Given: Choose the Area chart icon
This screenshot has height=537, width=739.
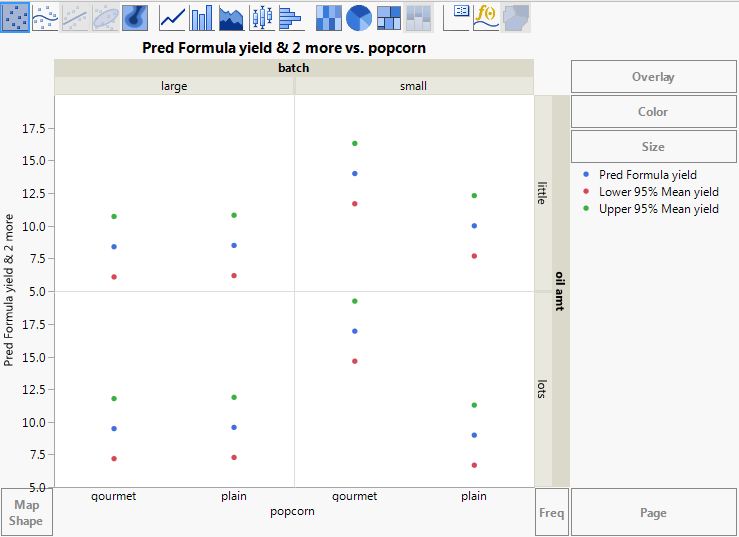Looking at the screenshot, I should click(x=231, y=17).
